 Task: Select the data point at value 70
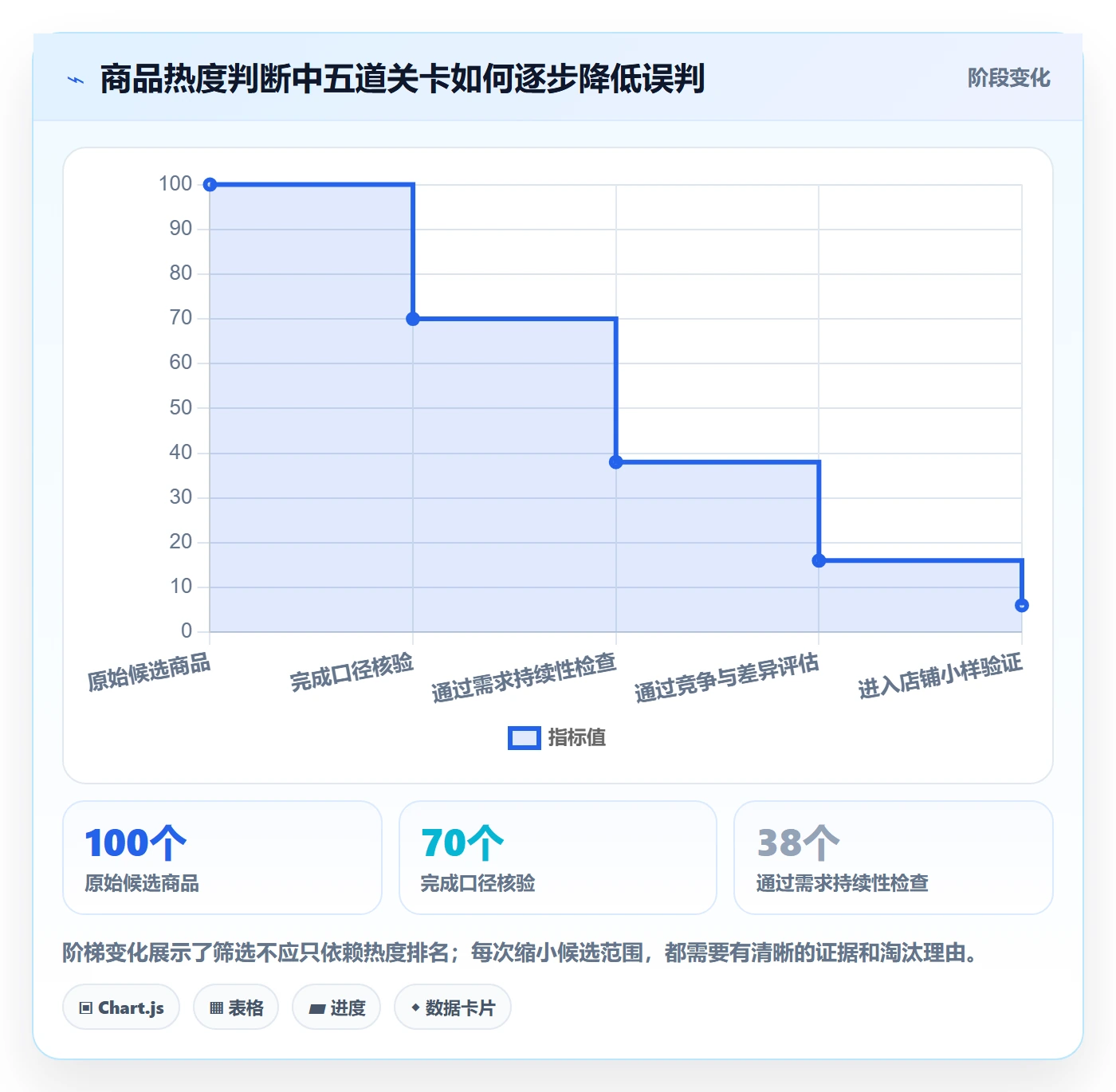click(x=413, y=319)
